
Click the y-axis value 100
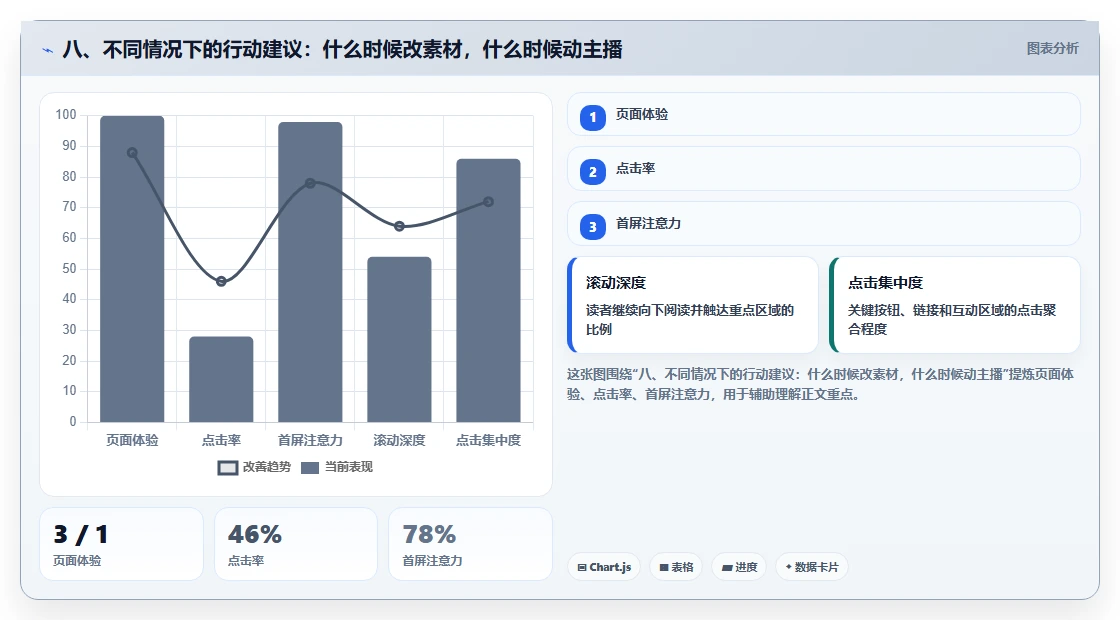coord(66,114)
